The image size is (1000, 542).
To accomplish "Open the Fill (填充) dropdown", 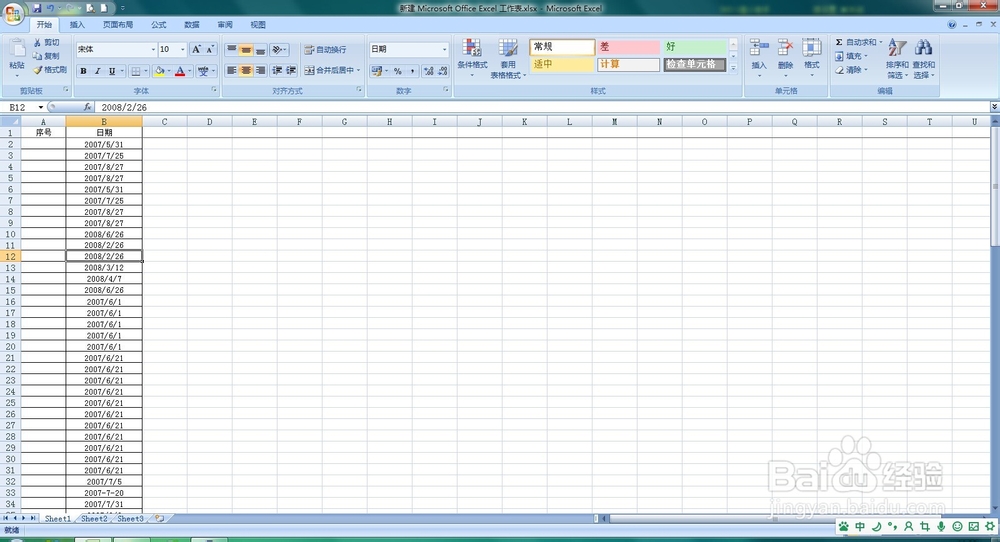I will tap(851, 56).
